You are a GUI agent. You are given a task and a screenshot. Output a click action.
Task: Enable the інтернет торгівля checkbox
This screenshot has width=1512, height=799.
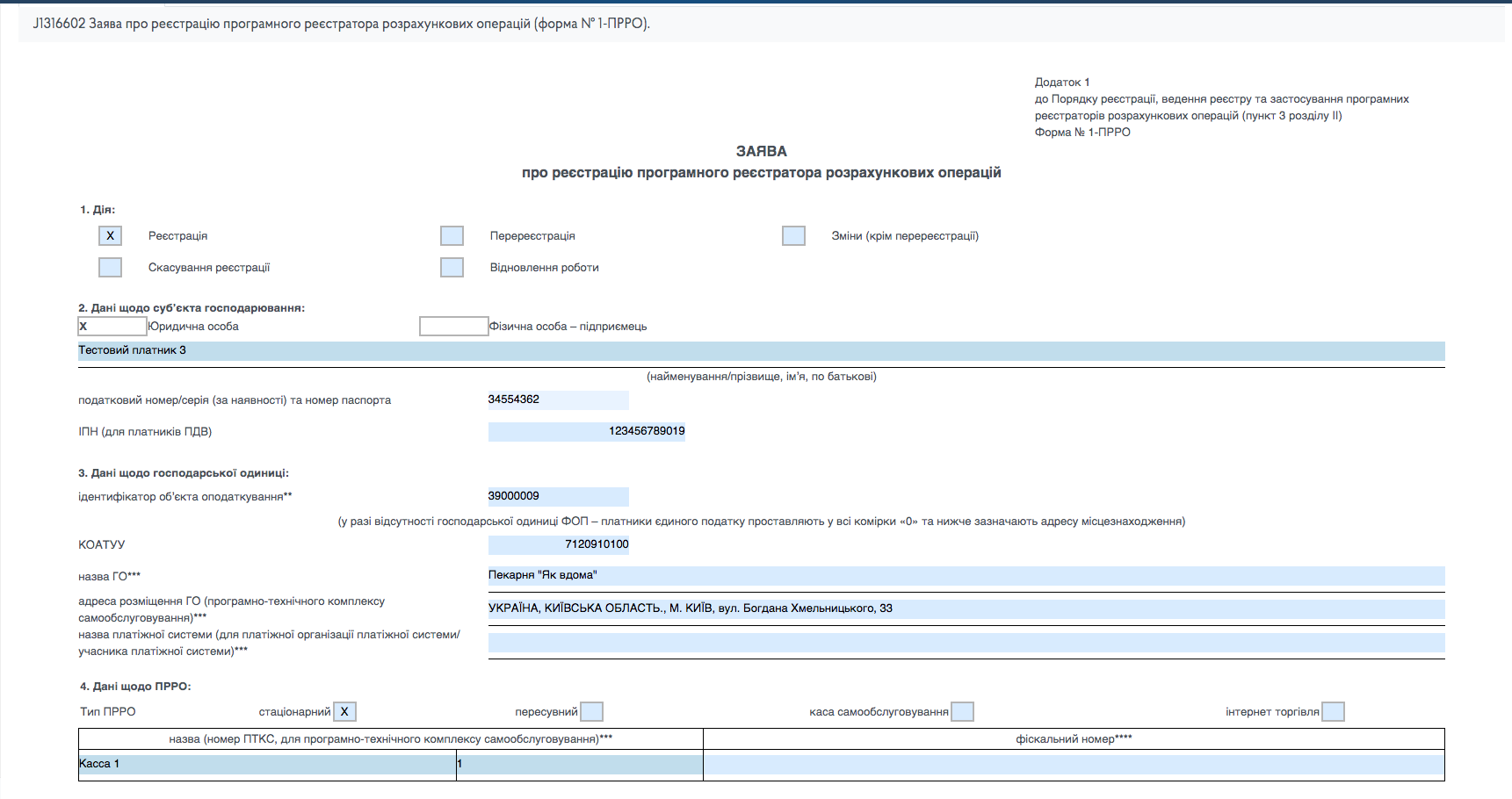click(x=1333, y=711)
